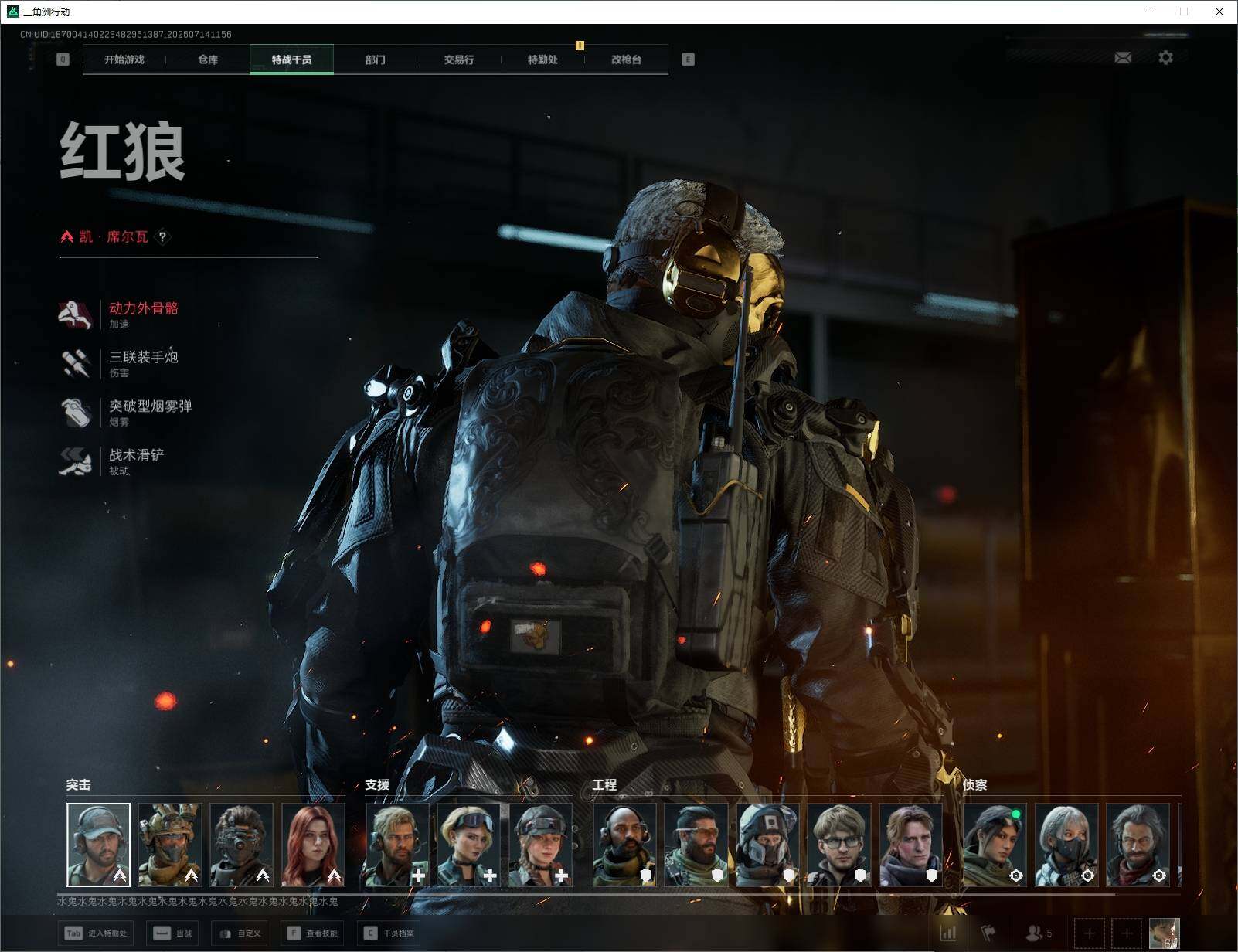Click the 红狼 operator title
Viewport: 1238px width, 952px height.
tap(123, 151)
